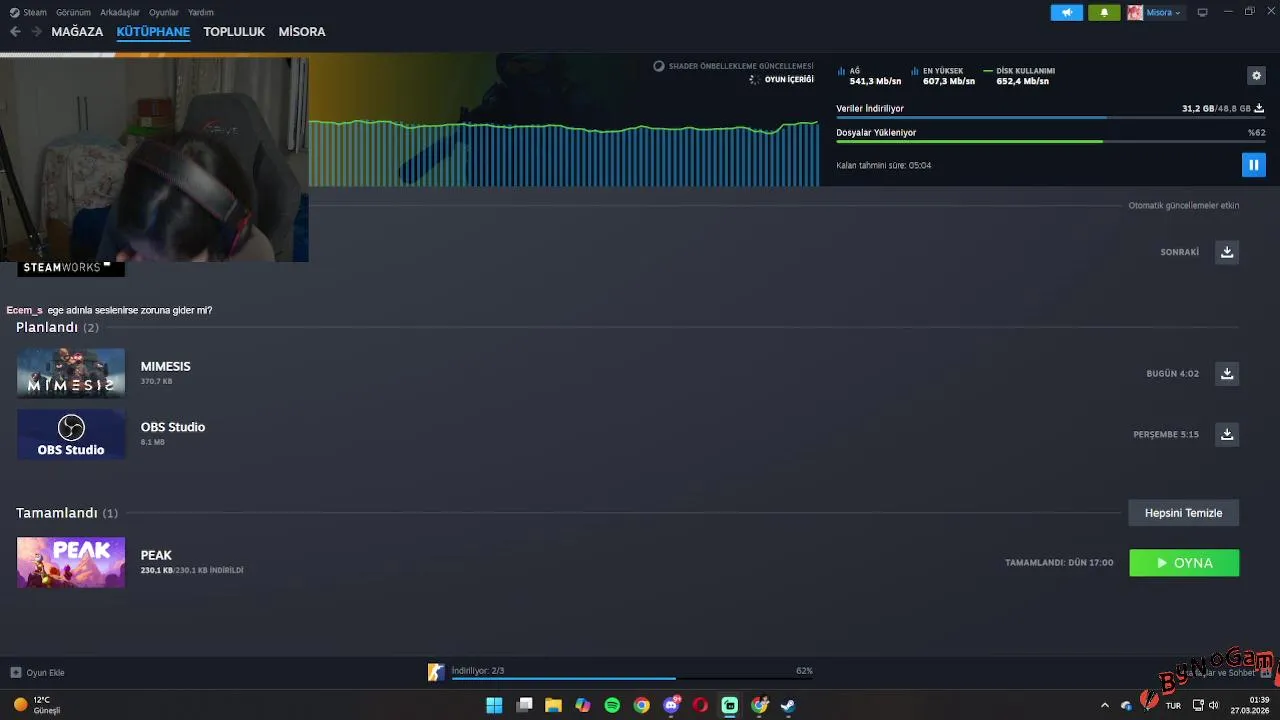Open Task View from taskbar

tap(524, 705)
